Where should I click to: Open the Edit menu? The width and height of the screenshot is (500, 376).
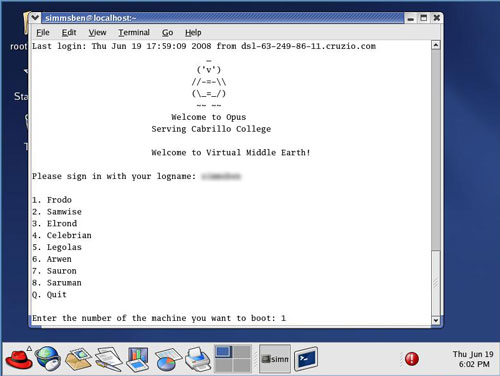coord(69,33)
